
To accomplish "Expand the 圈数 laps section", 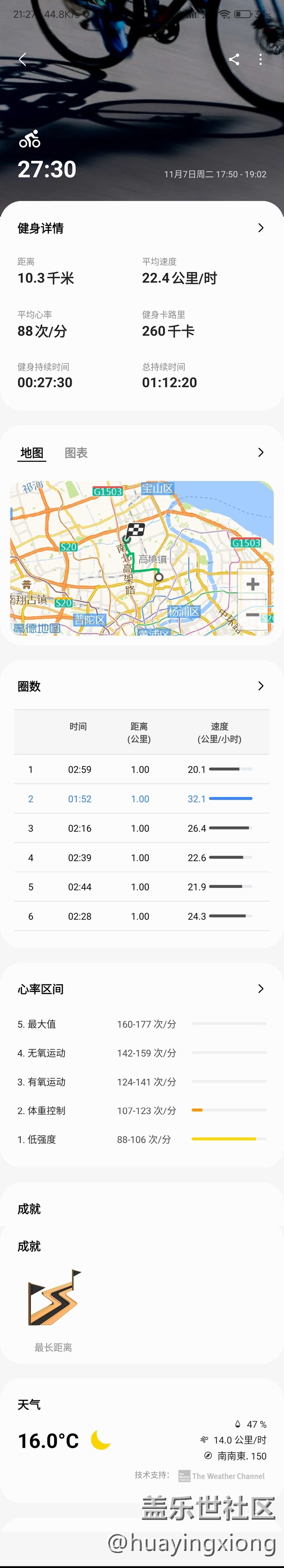I will point(261,686).
